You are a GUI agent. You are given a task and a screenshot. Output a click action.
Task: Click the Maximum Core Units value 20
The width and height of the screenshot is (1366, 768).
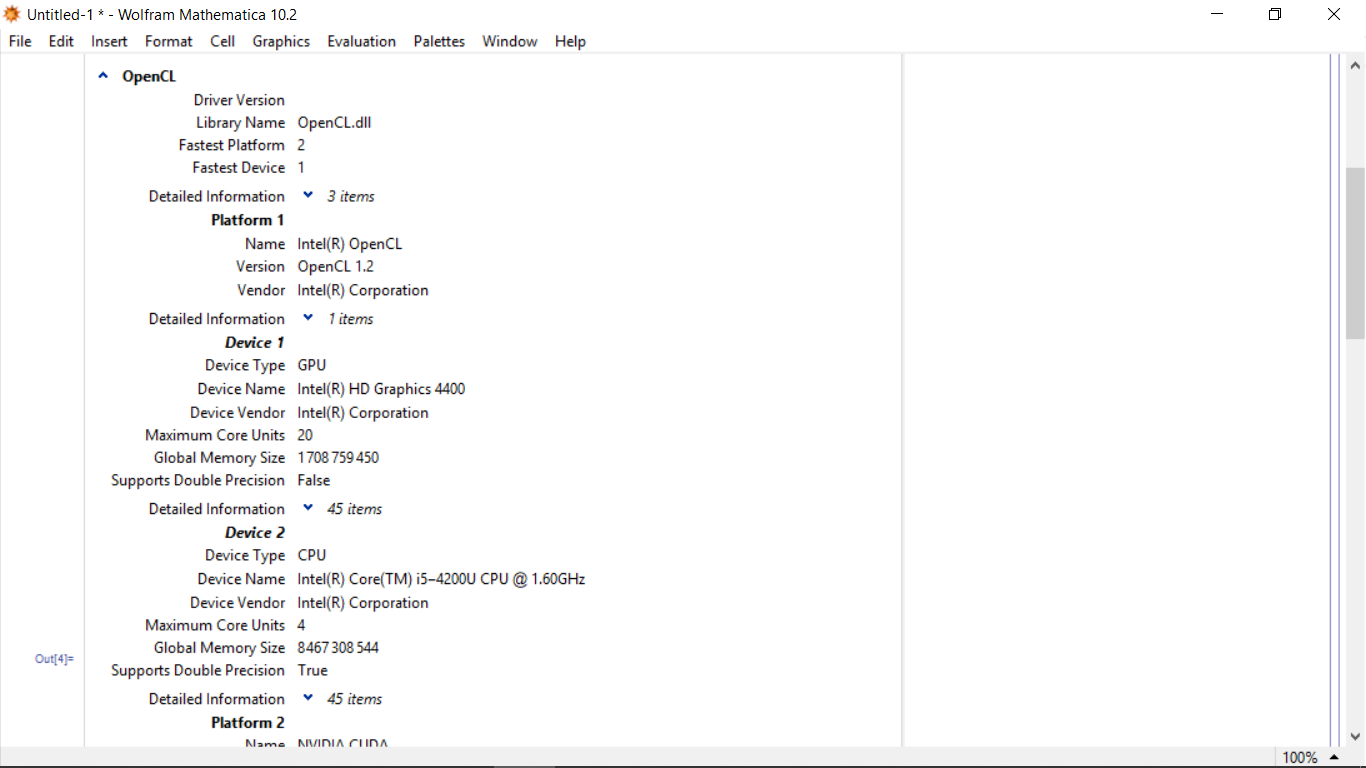305,435
